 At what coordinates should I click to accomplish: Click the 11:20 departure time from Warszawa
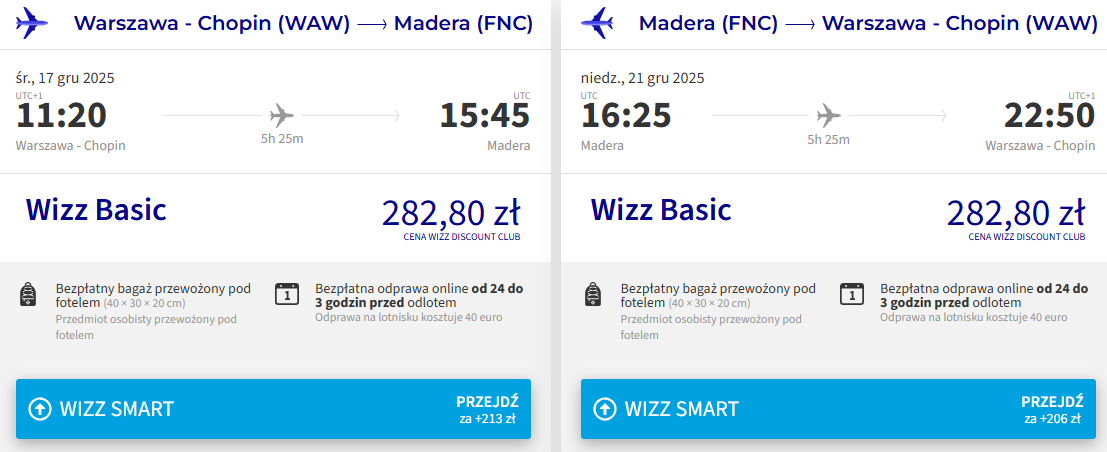[61, 116]
